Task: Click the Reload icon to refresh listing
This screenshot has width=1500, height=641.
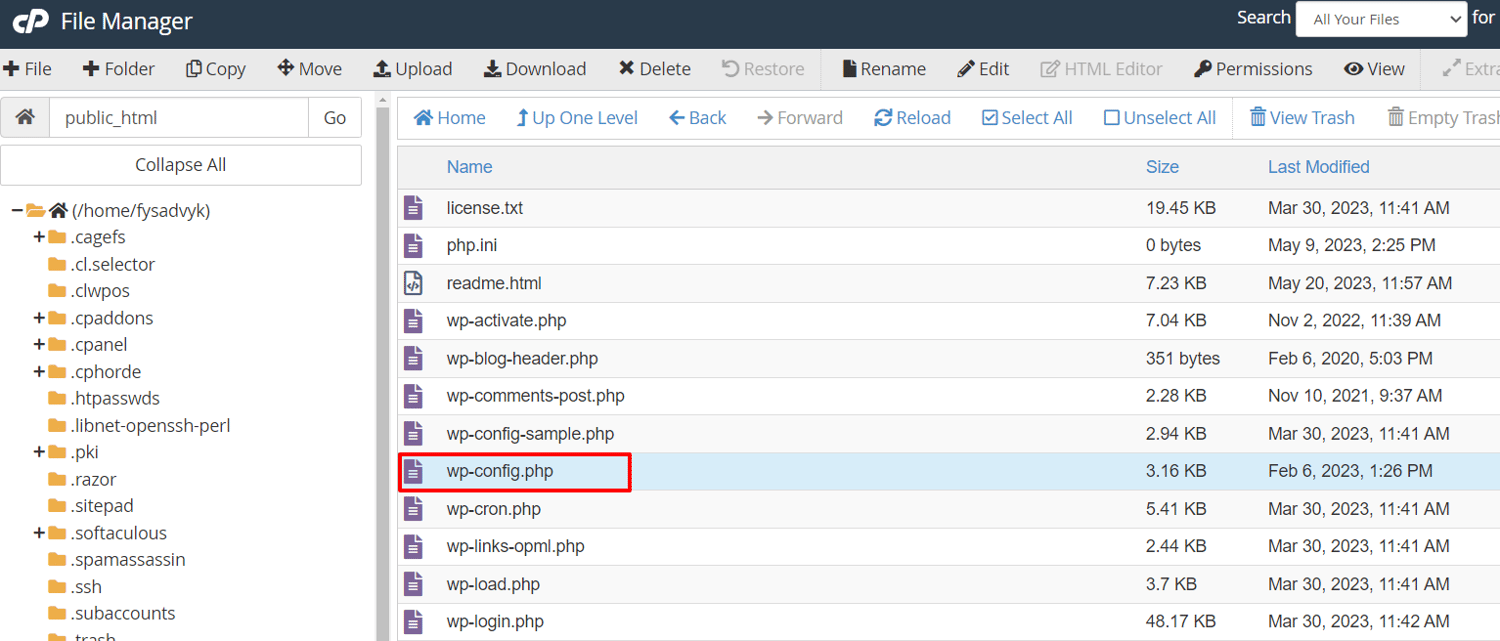Action: coord(911,117)
